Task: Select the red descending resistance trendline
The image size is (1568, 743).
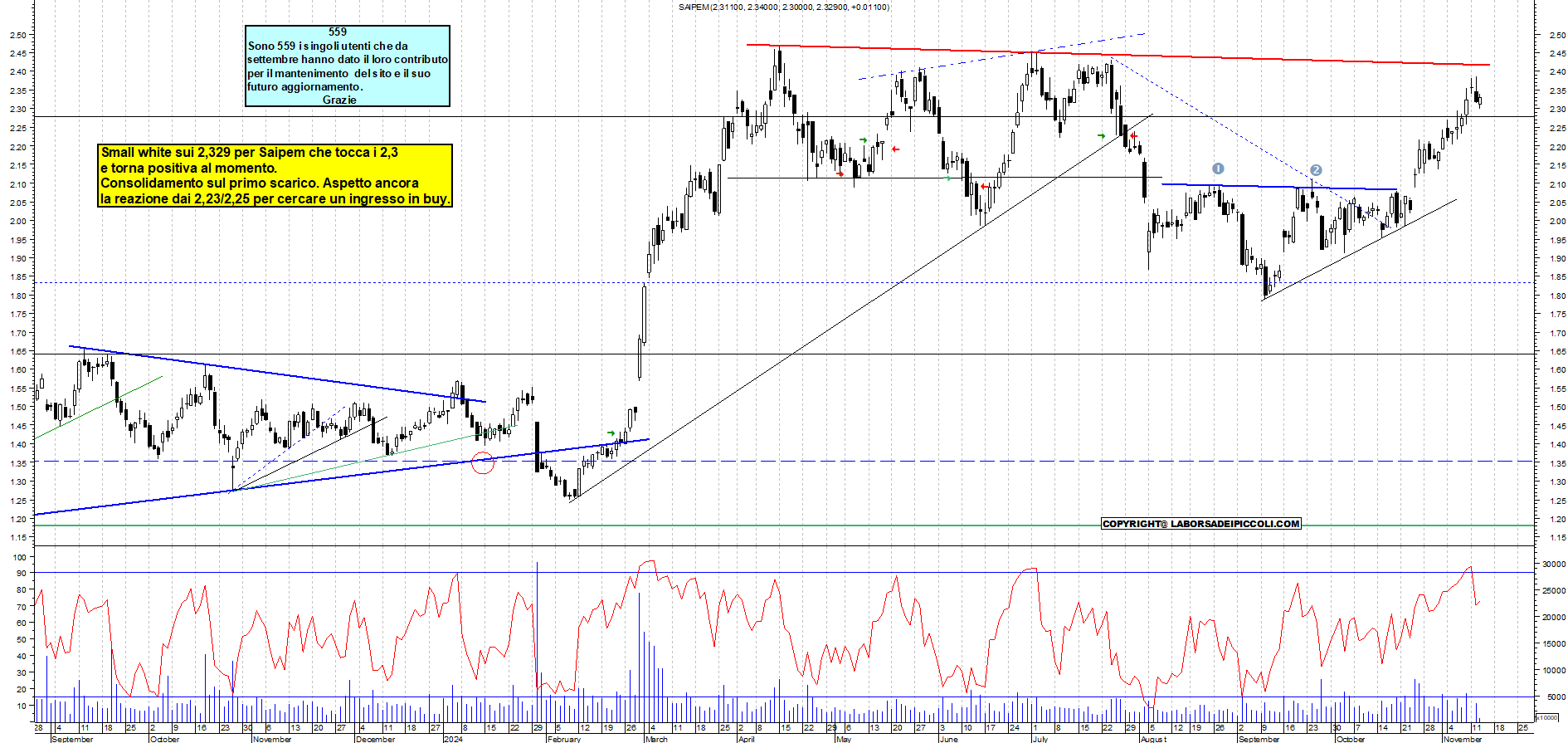Action: click(1118, 55)
